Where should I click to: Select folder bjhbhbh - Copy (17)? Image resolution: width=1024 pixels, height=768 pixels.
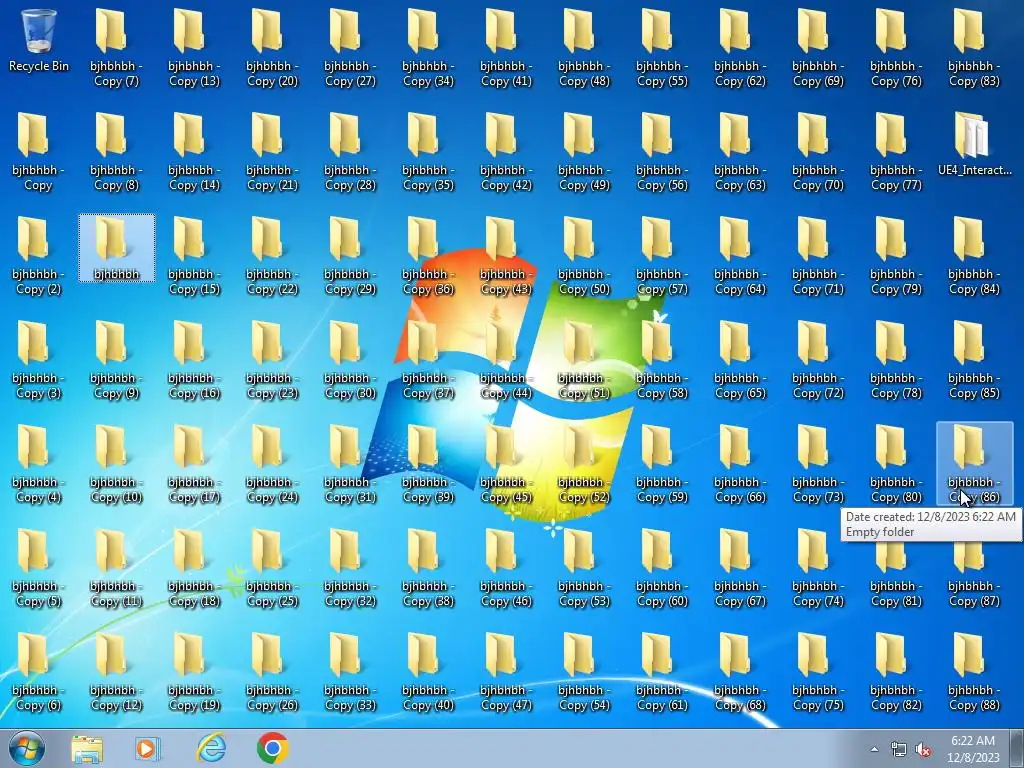(x=194, y=463)
